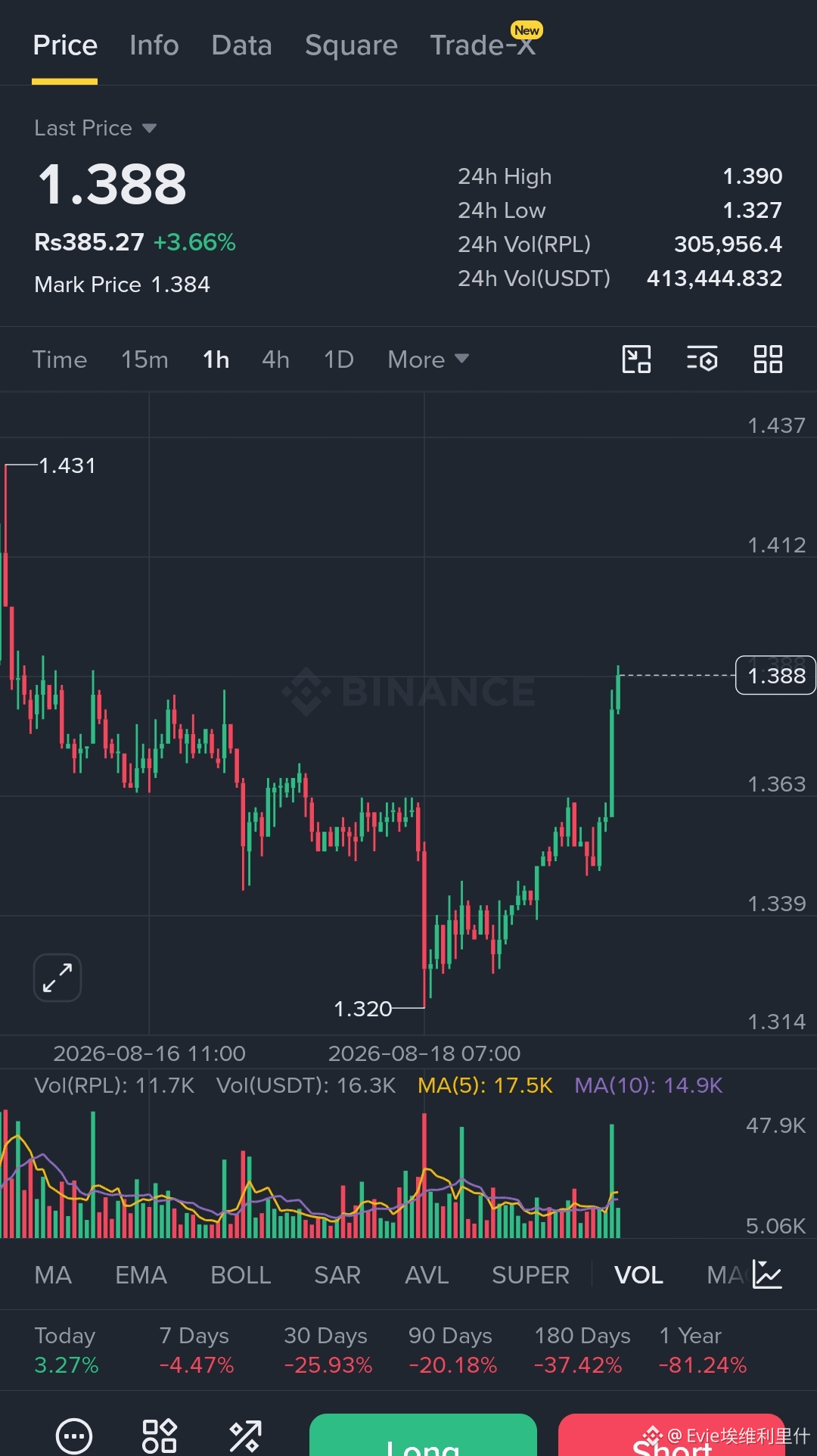Tap the Mark Price 1.384 text
Screen dimensions: 817x1456
point(123,285)
